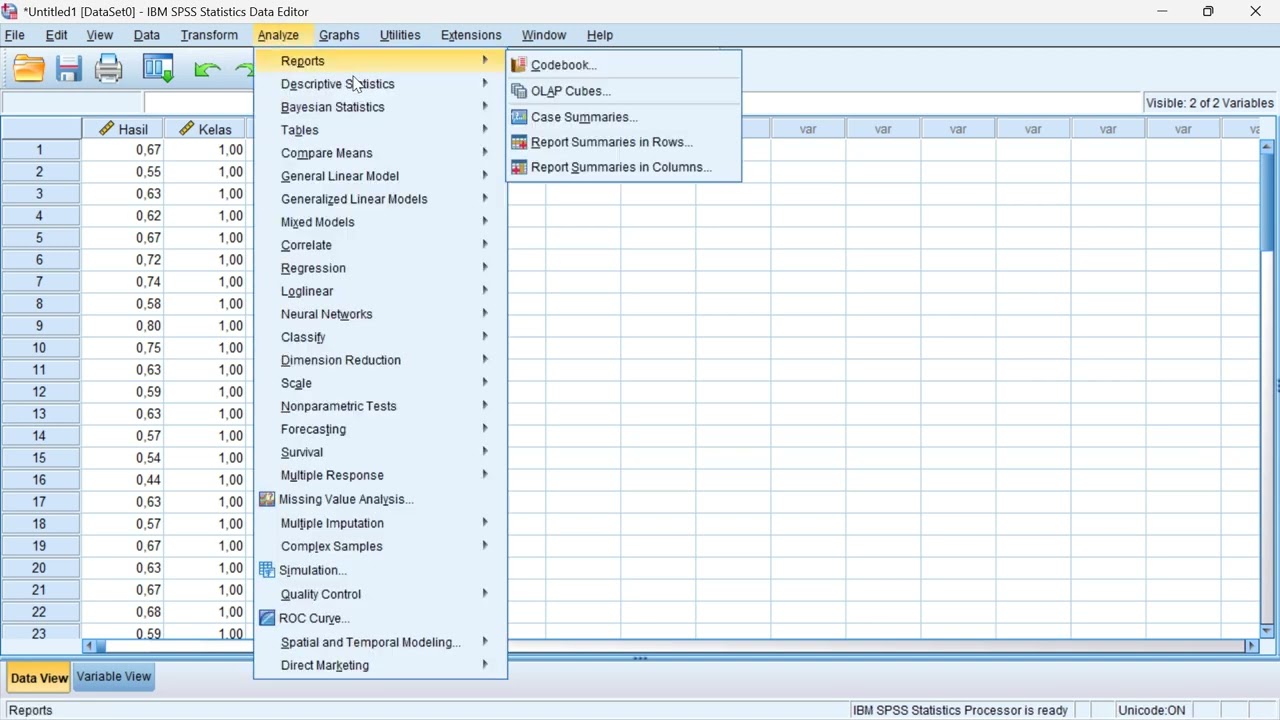Save the data file with floppy icon
The height and width of the screenshot is (720, 1280).
click(69, 69)
